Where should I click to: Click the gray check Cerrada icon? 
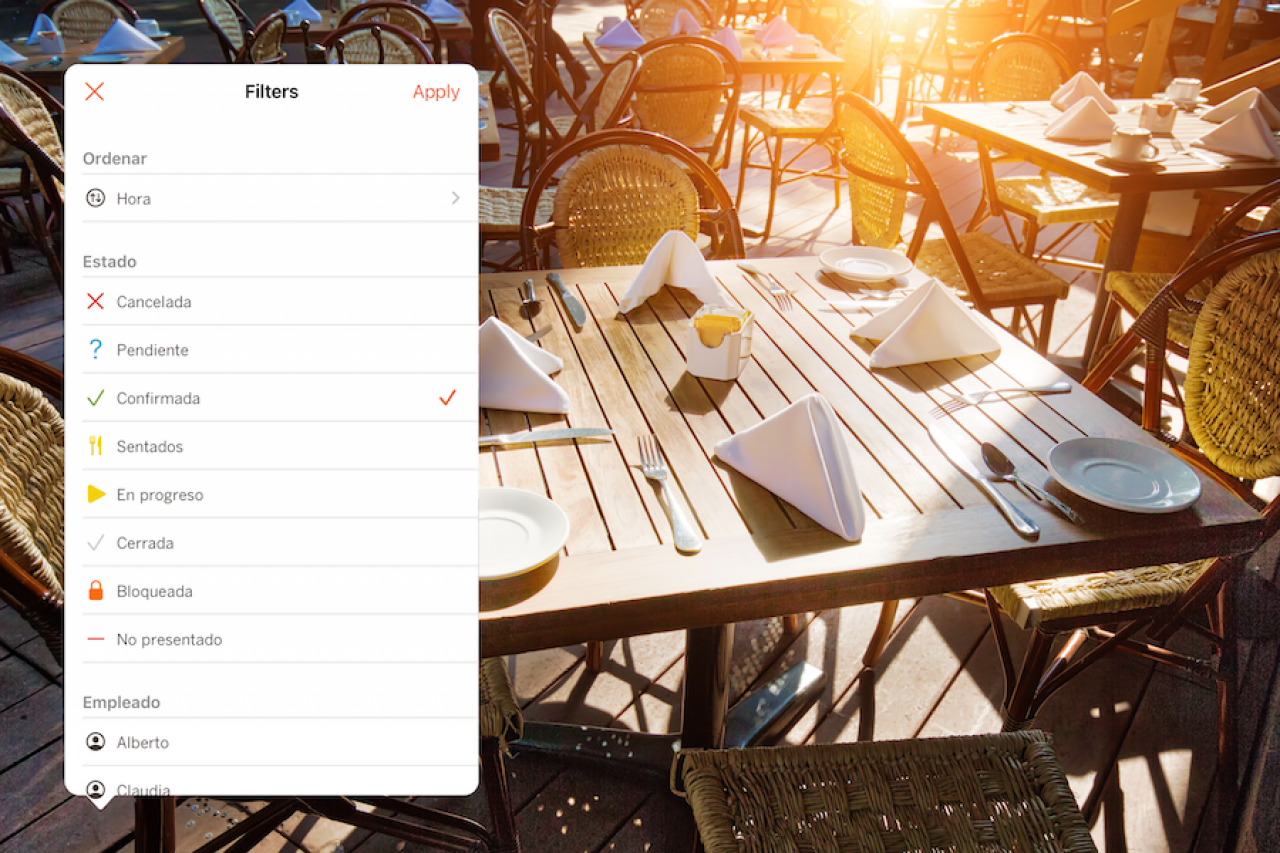tap(95, 543)
